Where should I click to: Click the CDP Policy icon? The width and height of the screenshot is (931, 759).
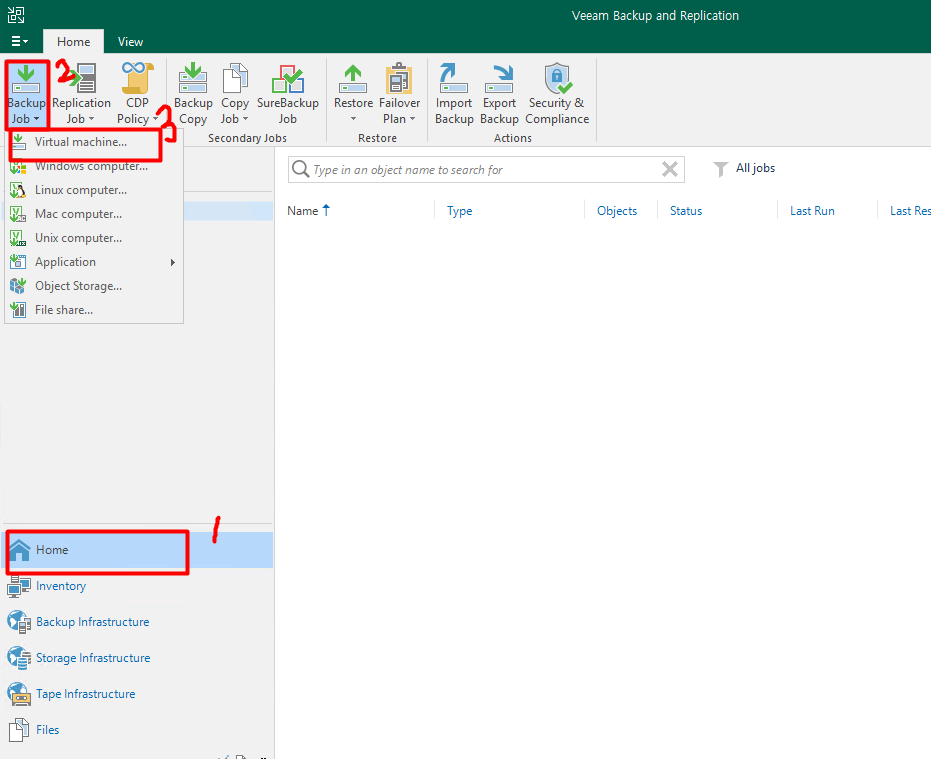coord(137,78)
